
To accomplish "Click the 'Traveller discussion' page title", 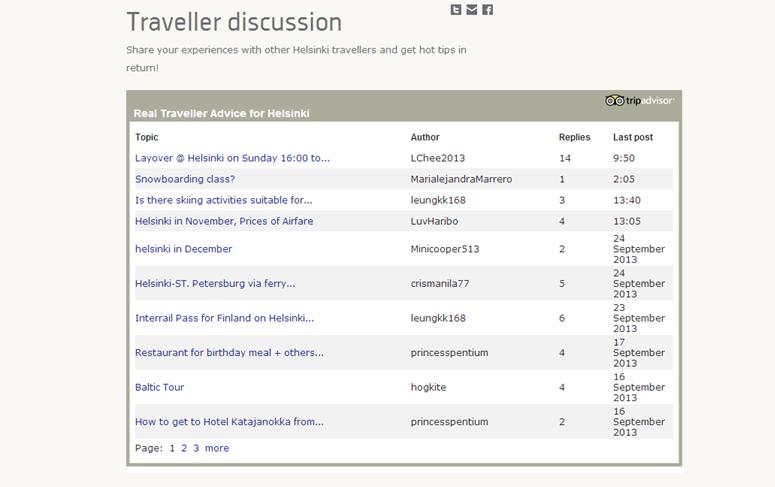I will click(234, 22).
